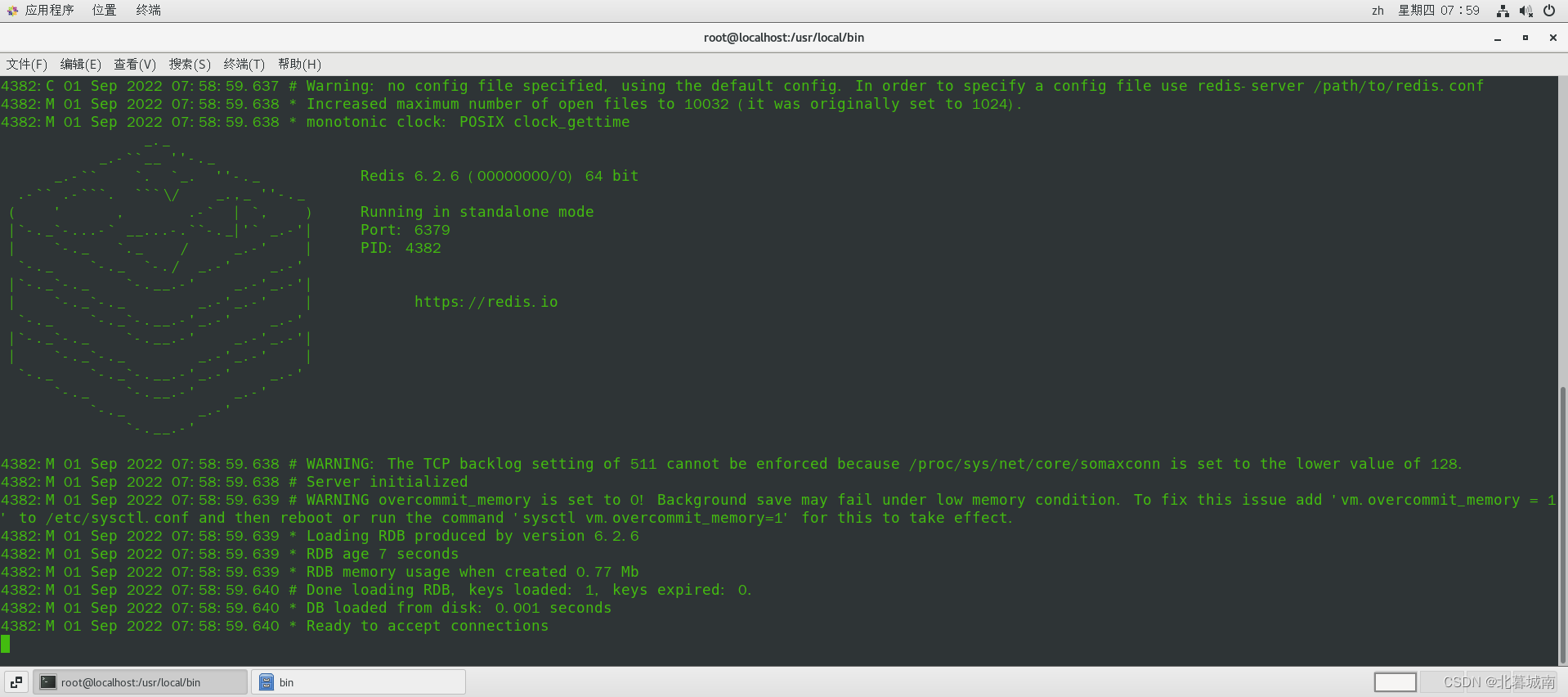Viewport: 1568px width, 697px height.
Task: Click the 'Port: 6379' text
Action: point(405,230)
